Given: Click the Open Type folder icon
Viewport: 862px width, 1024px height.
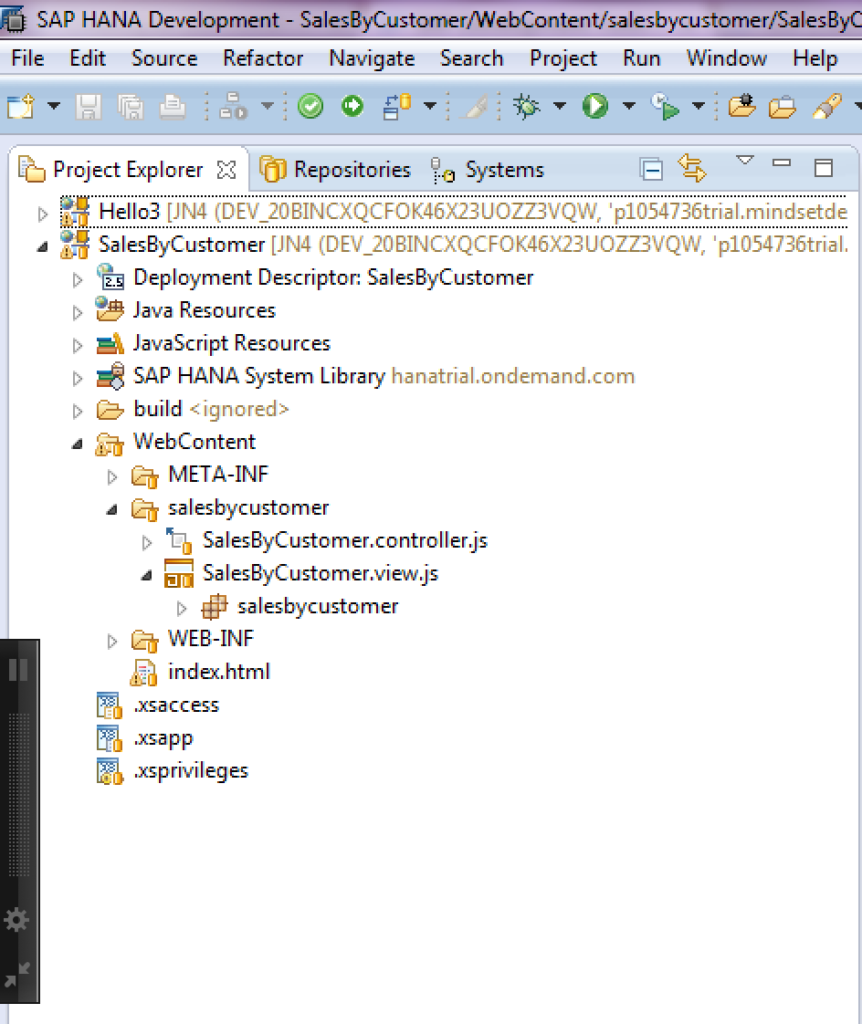Looking at the screenshot, I should [x=742, y=106].
